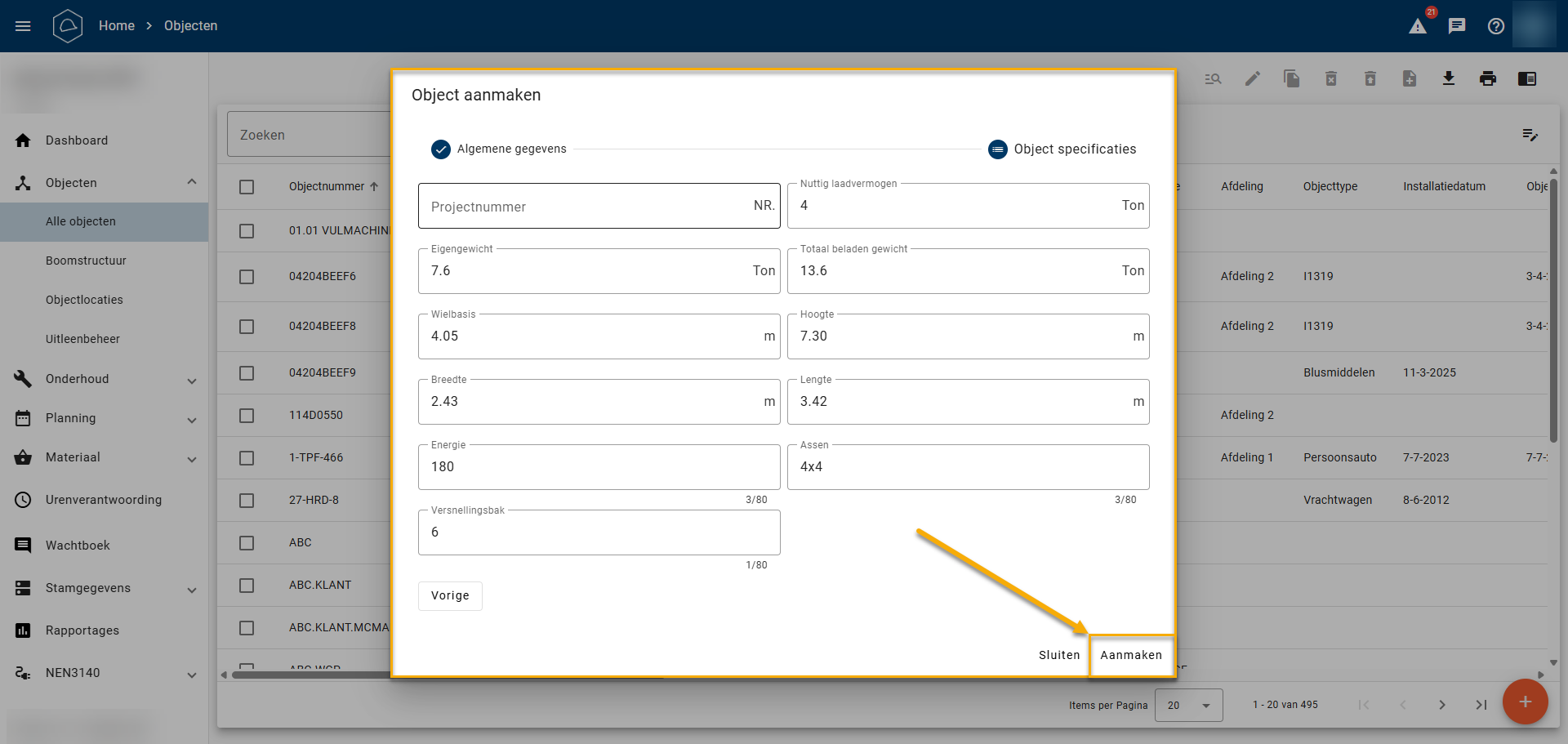The image size is (1568, 744).
Task: Click the Aanmaken button
Action: 1131,655
